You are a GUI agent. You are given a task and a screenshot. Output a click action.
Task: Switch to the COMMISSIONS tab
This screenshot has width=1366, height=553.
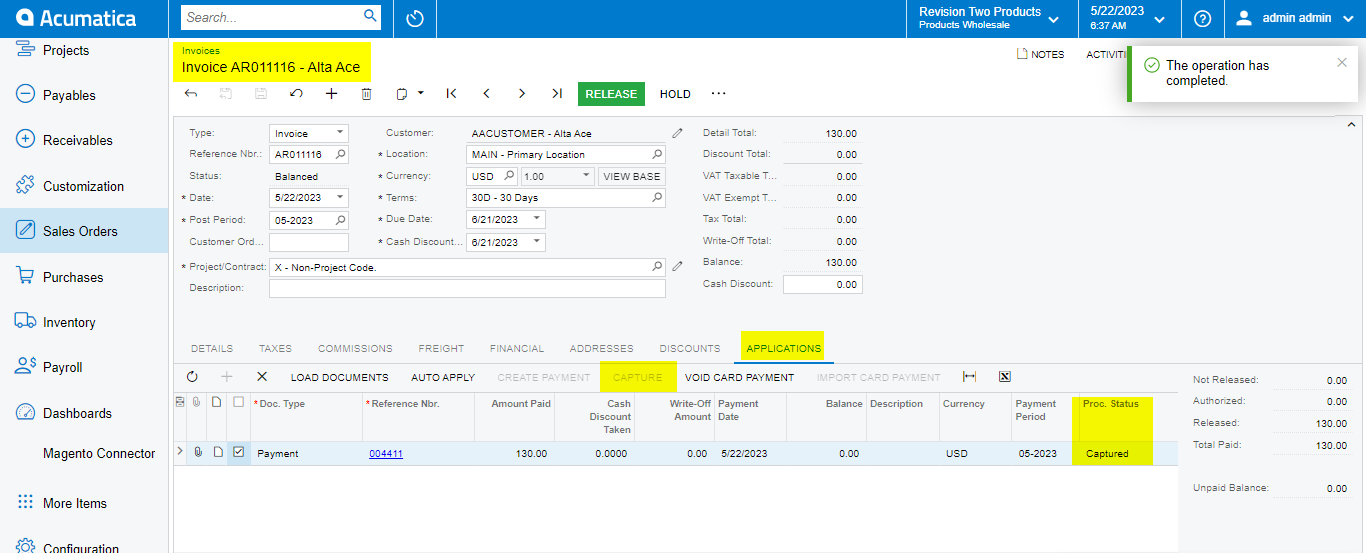click(x=355, y=349)
